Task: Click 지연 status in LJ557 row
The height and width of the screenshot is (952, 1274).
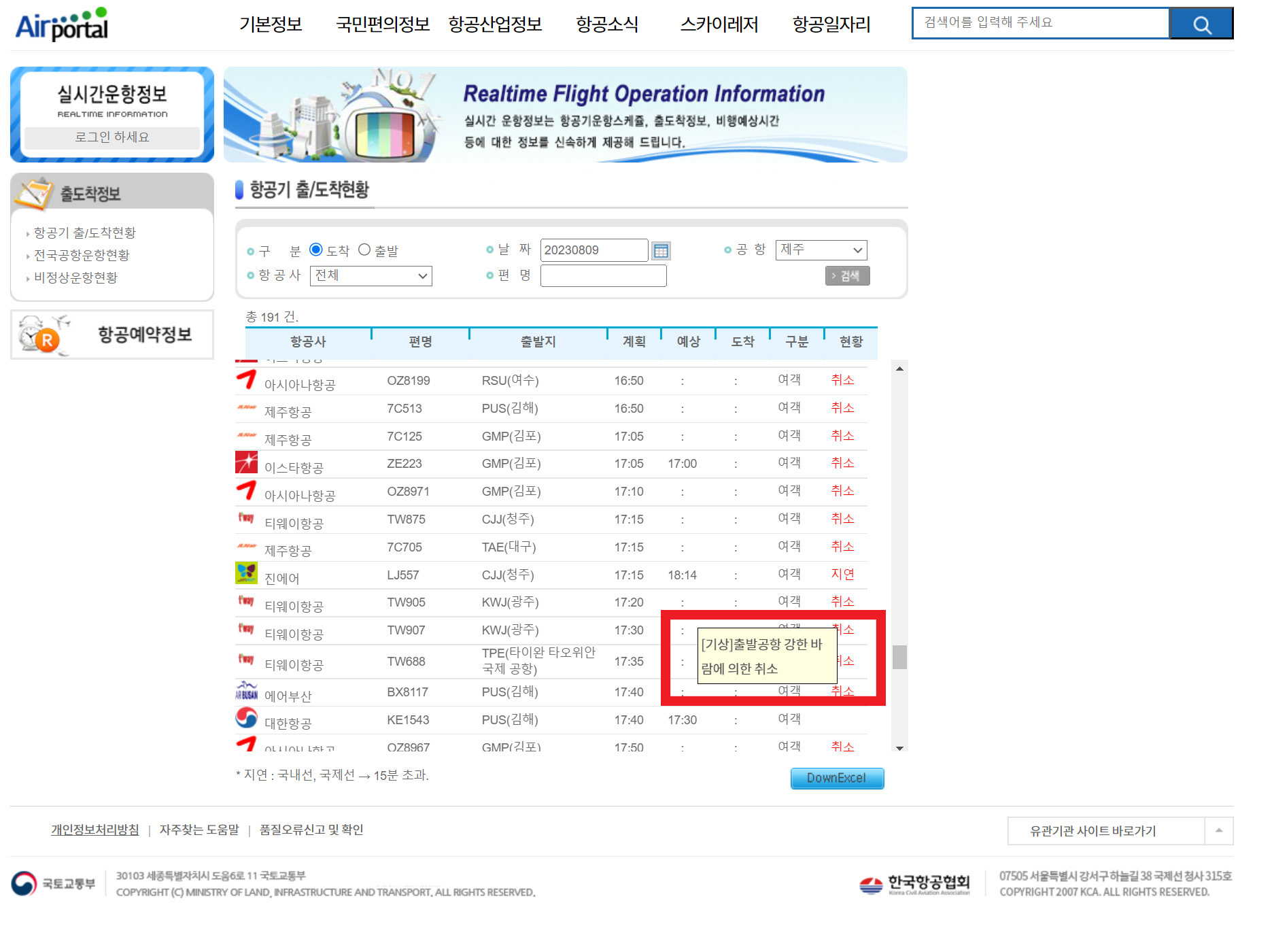Action: (x=842, y=574)
